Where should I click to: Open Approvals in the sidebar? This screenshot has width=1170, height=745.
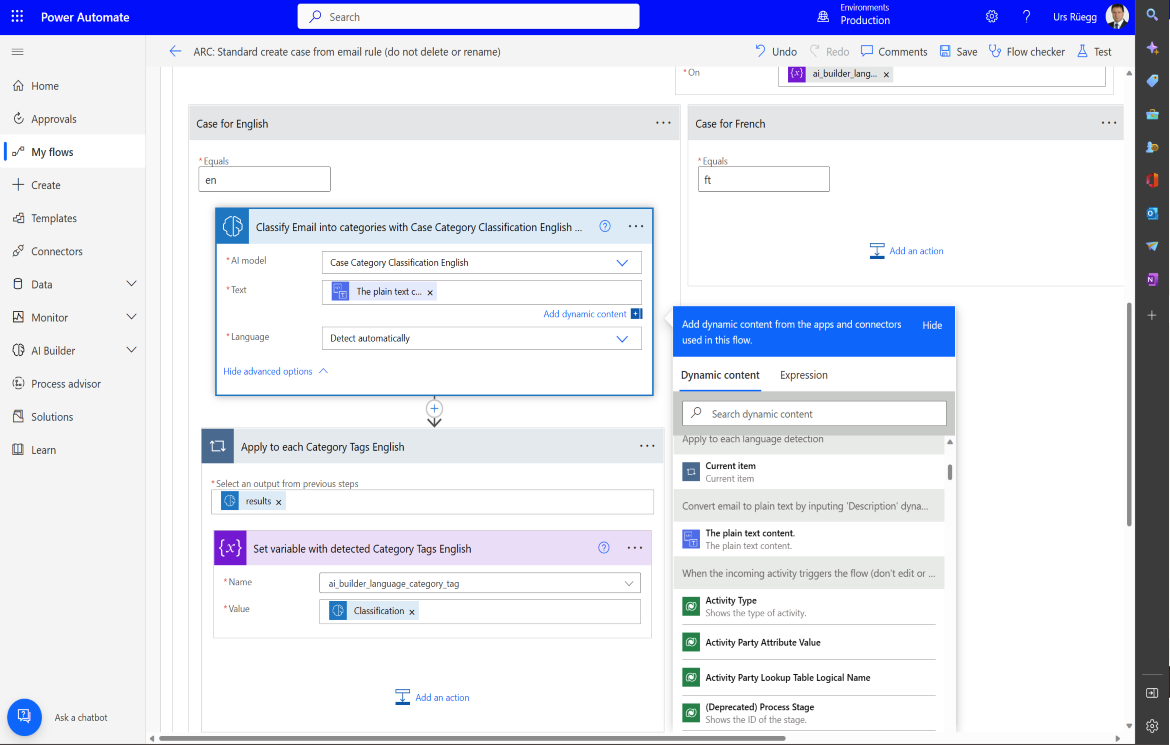pos(73,119)
